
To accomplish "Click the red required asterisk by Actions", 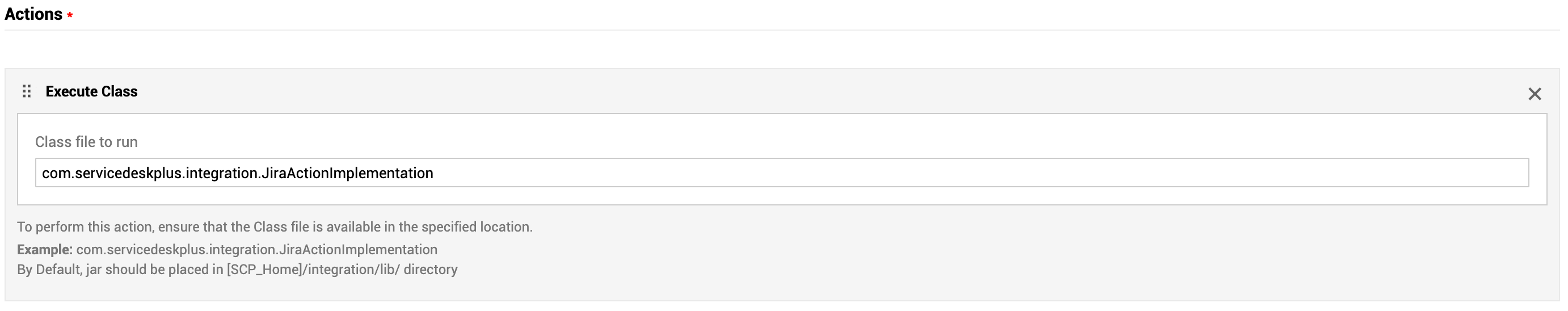I will point(70,16).
